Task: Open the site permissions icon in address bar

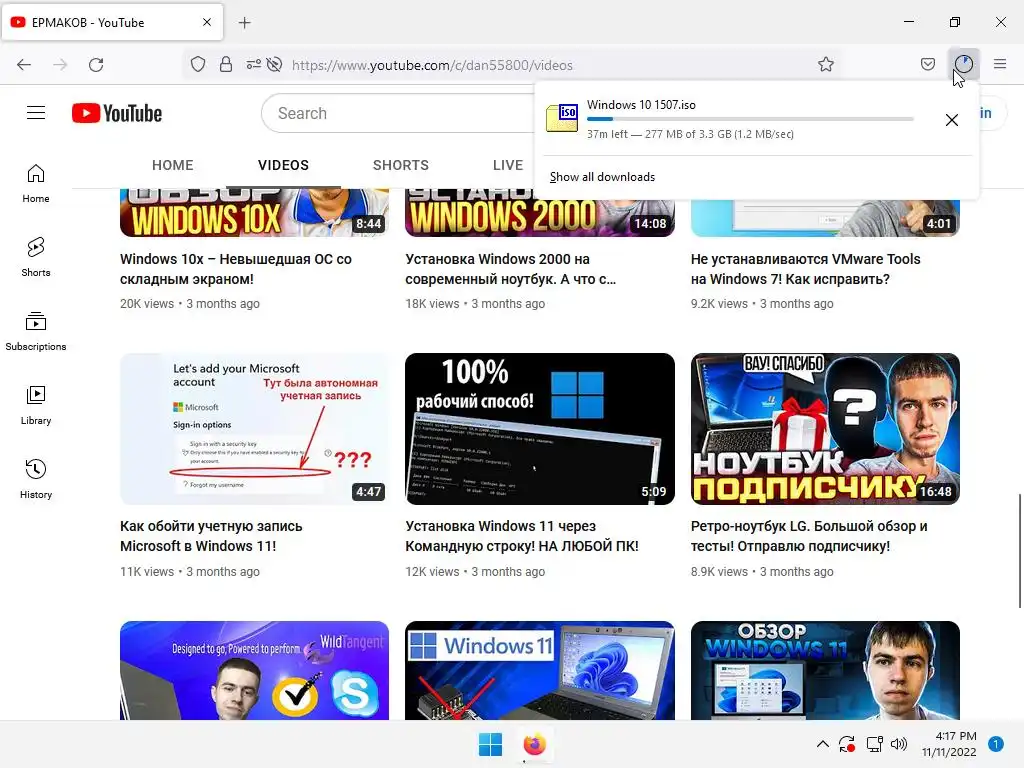Action: coord(253,65)
